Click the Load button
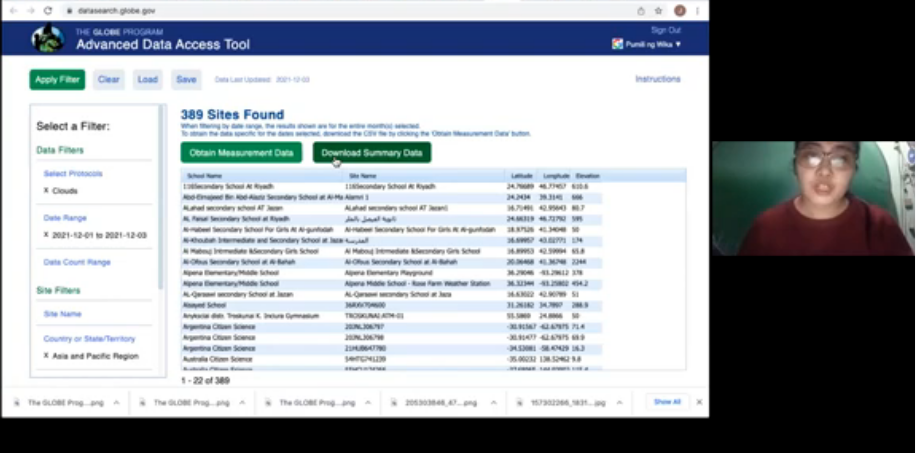Viewport: 916px width, 453px height. click(148, 79)
